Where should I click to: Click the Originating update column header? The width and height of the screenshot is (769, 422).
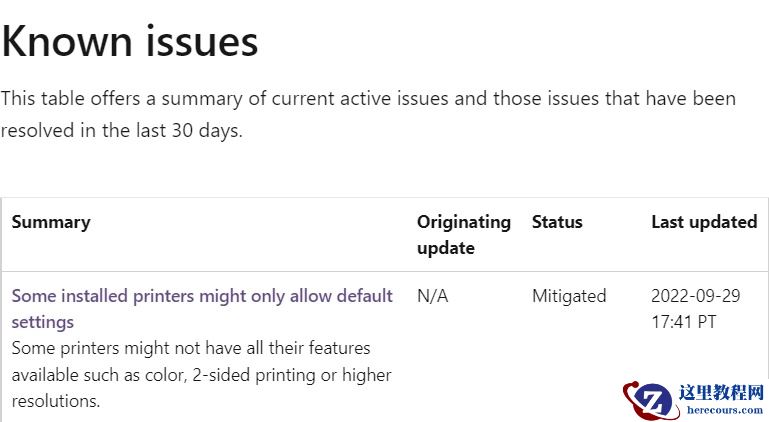pos(463,234)
